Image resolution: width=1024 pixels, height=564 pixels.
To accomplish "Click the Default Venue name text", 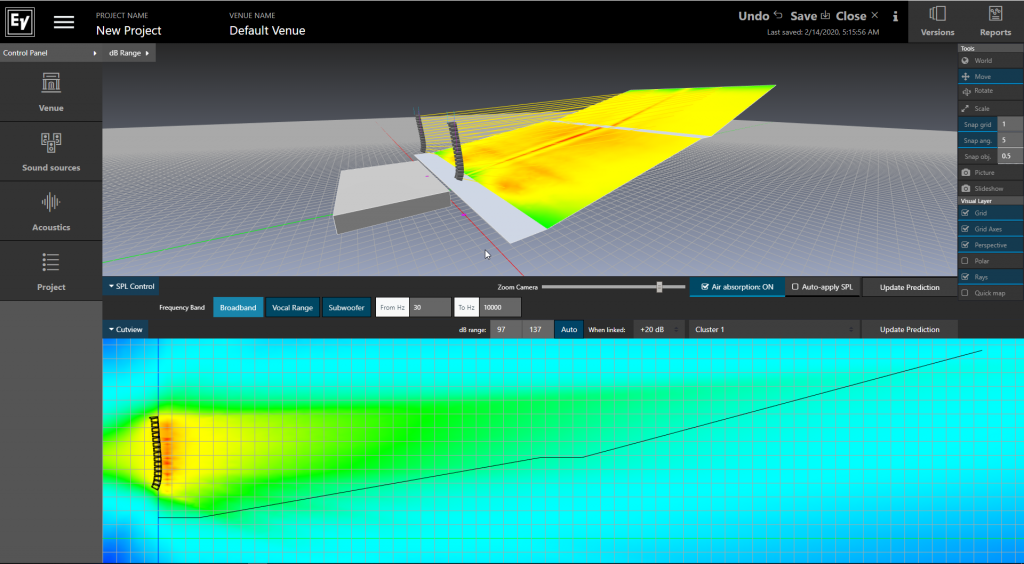I will coord(267,31).
